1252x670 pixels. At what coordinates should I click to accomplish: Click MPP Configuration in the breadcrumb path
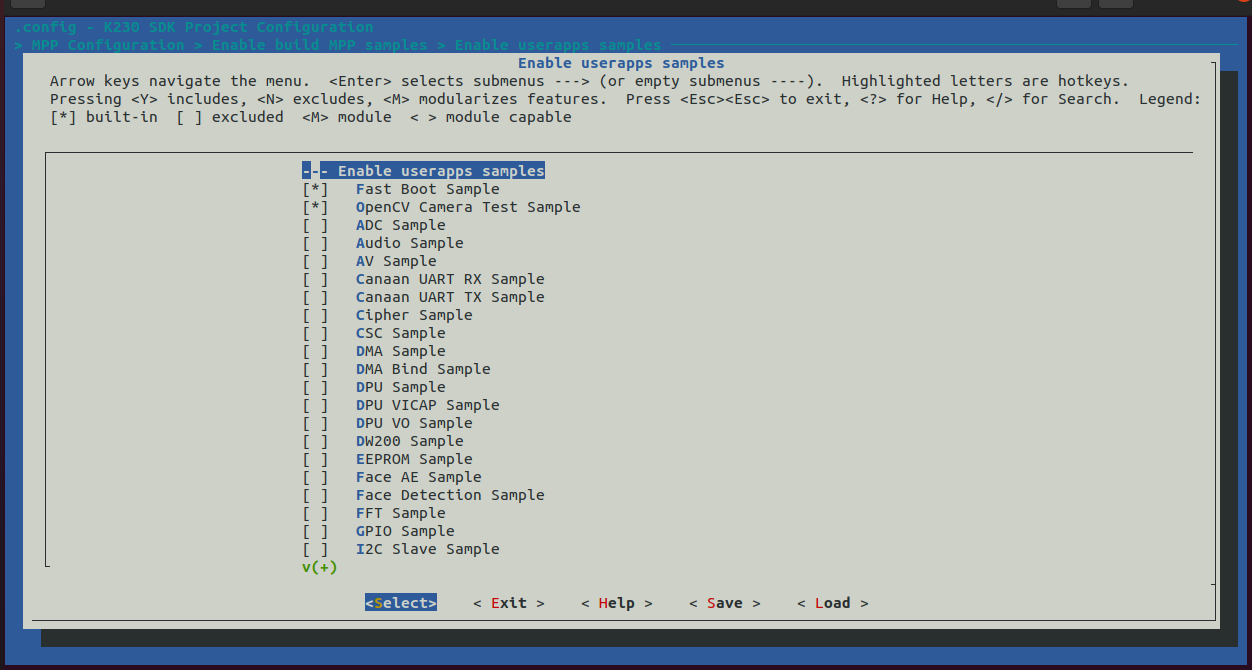[107, 45]
